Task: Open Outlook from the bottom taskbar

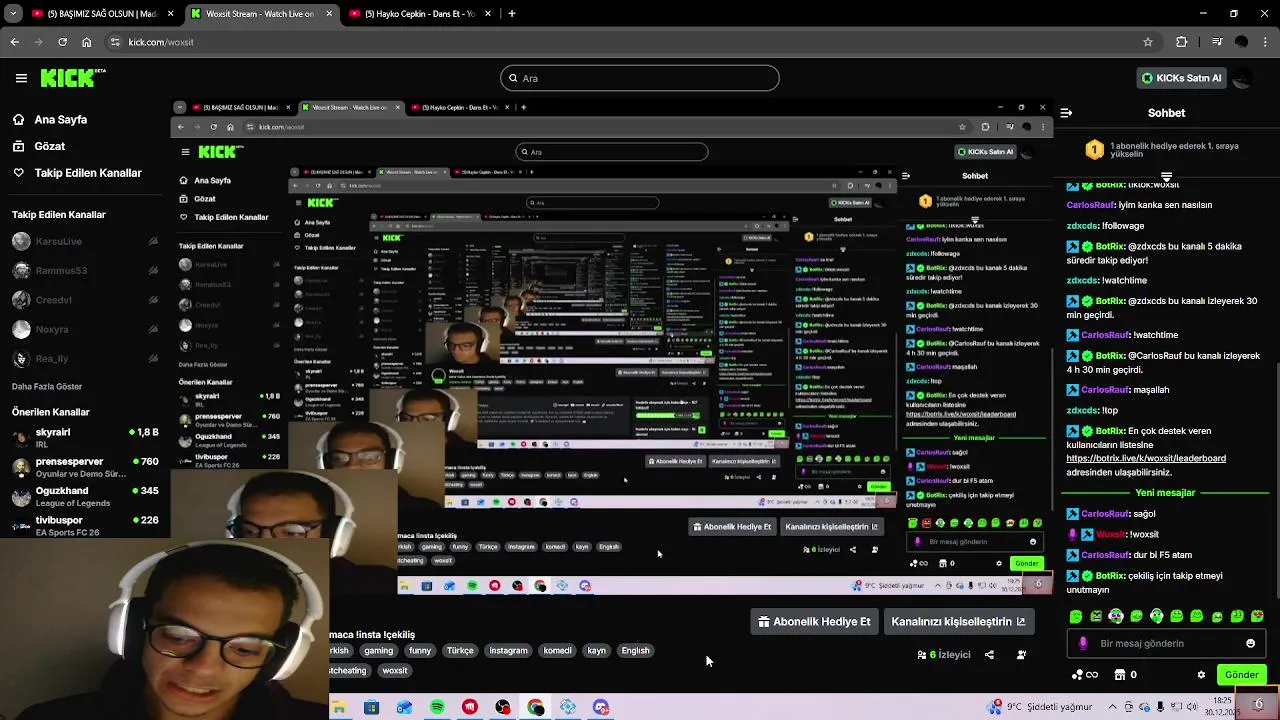Action: 404,708
